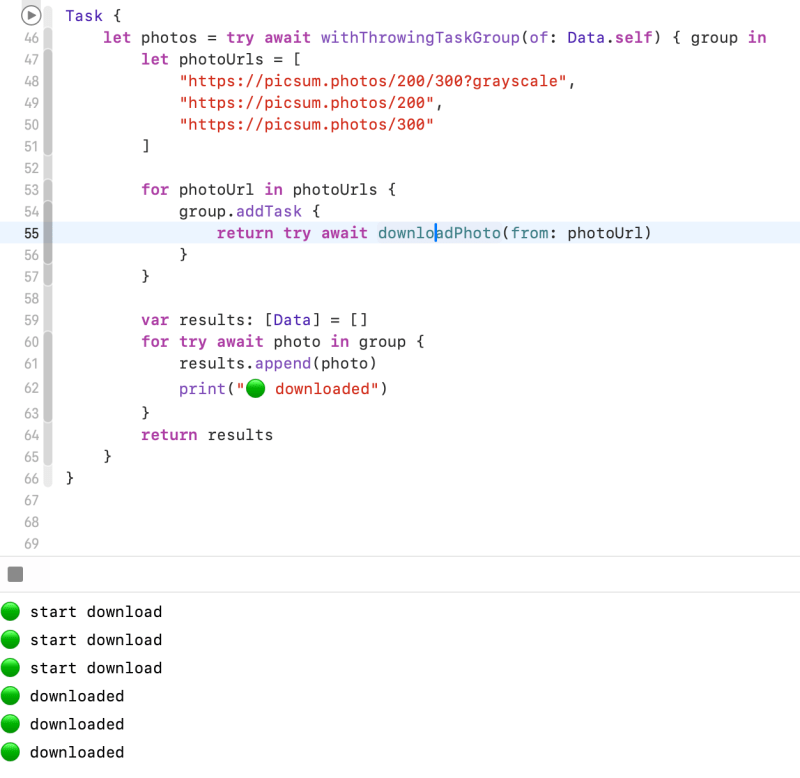800x778 pixels.
Task: Collapse the group.addTask closure at line 54
Action: [48, 212]
